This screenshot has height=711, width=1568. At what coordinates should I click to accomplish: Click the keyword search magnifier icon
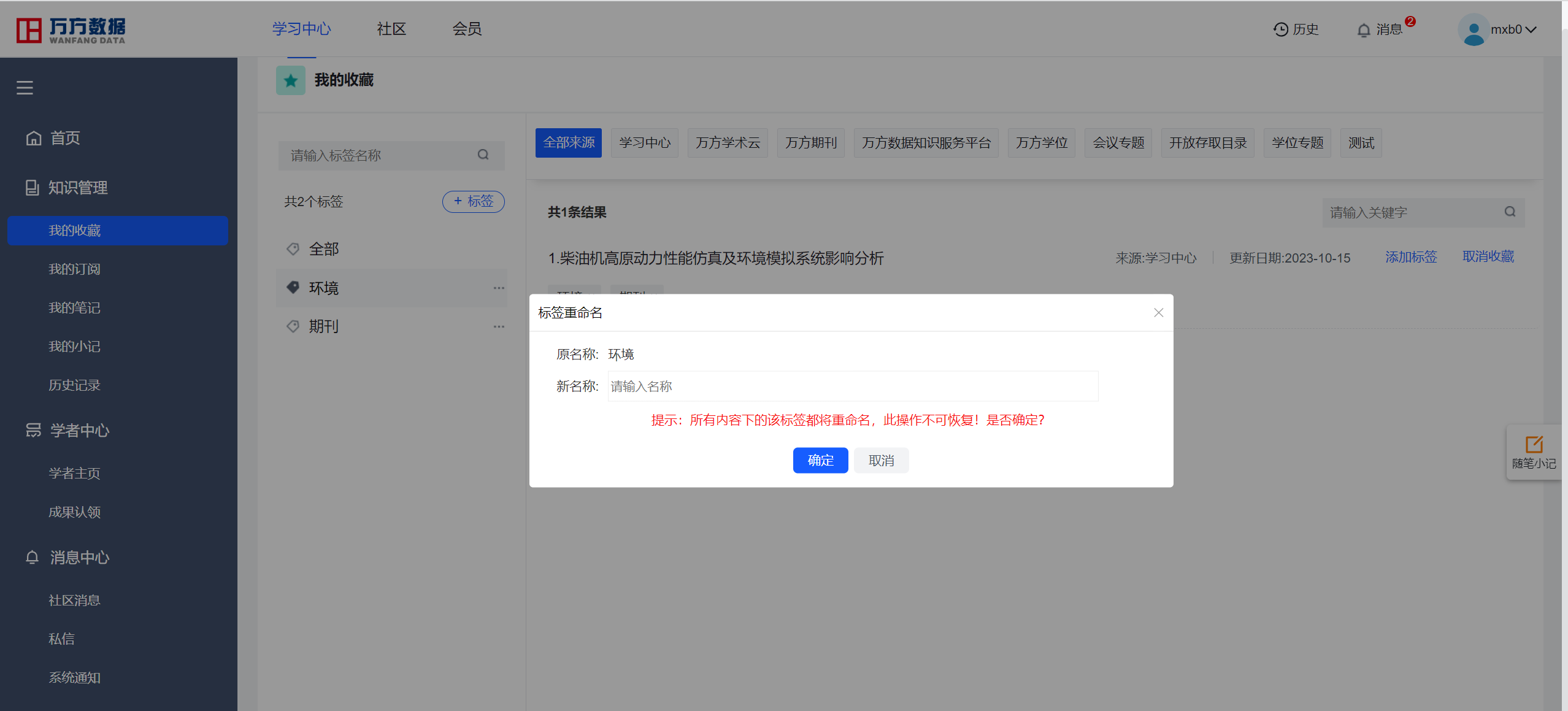tap(1510, 212)
